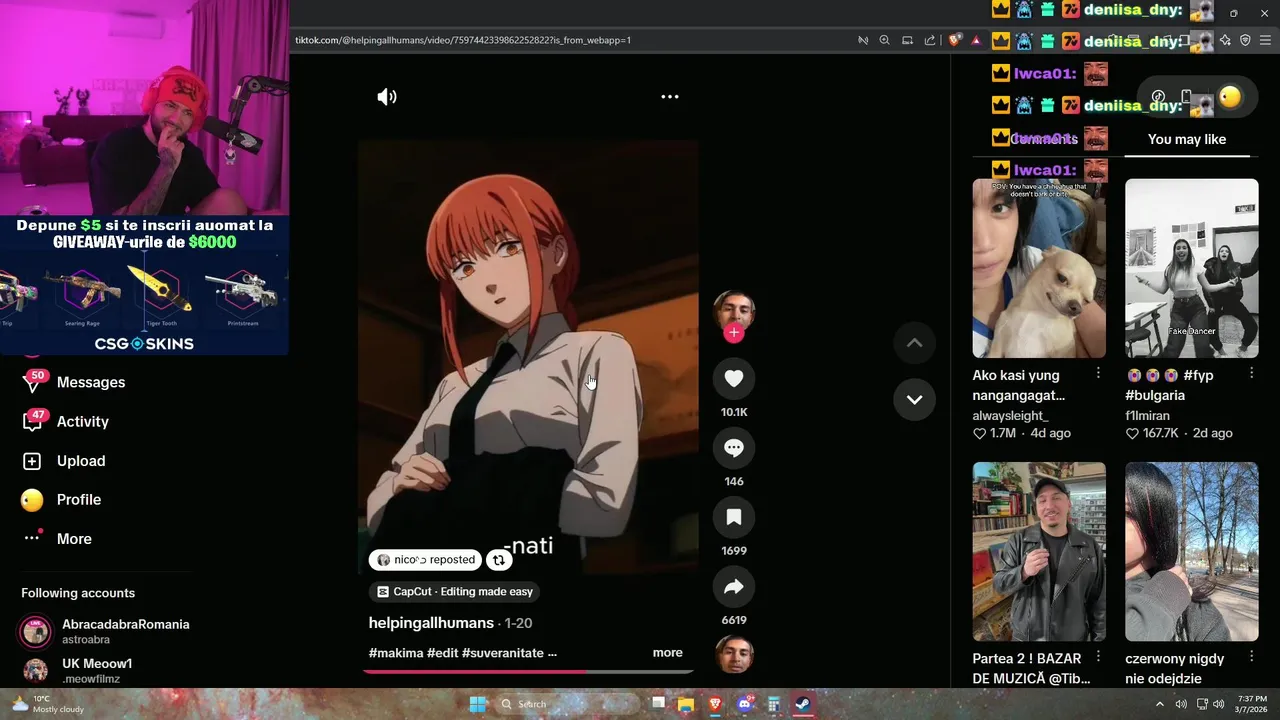
Task: Go to previous video with up chevron
Action: 914,343
